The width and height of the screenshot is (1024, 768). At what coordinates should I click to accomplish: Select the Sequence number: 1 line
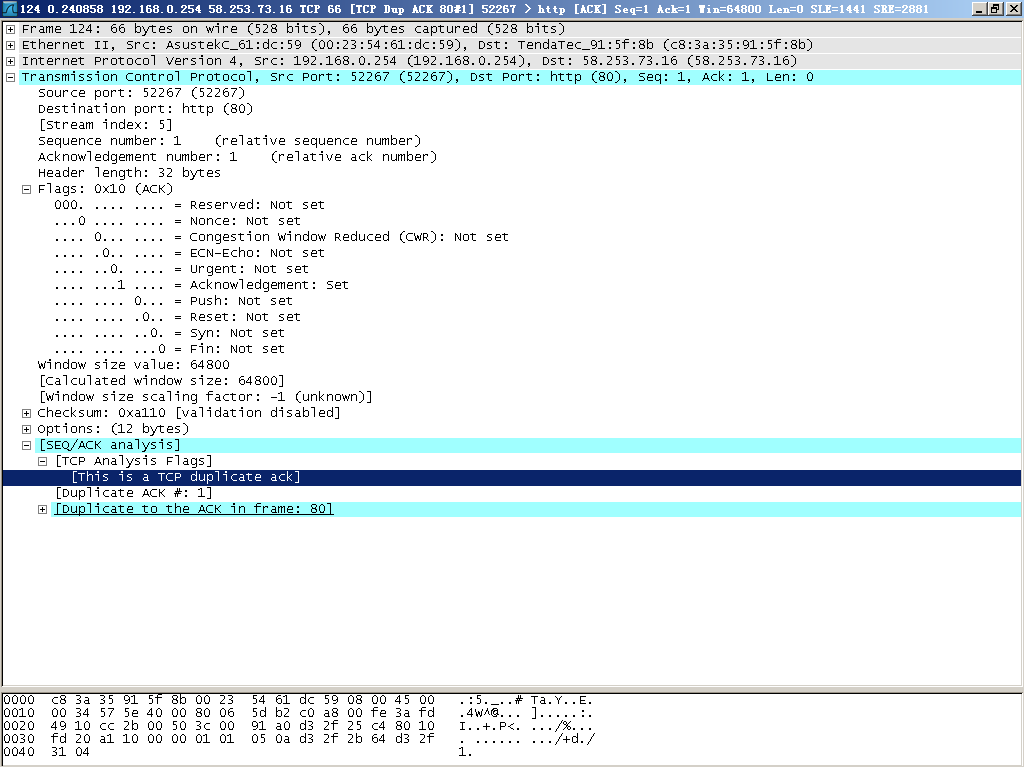click(x=229, y=141)
